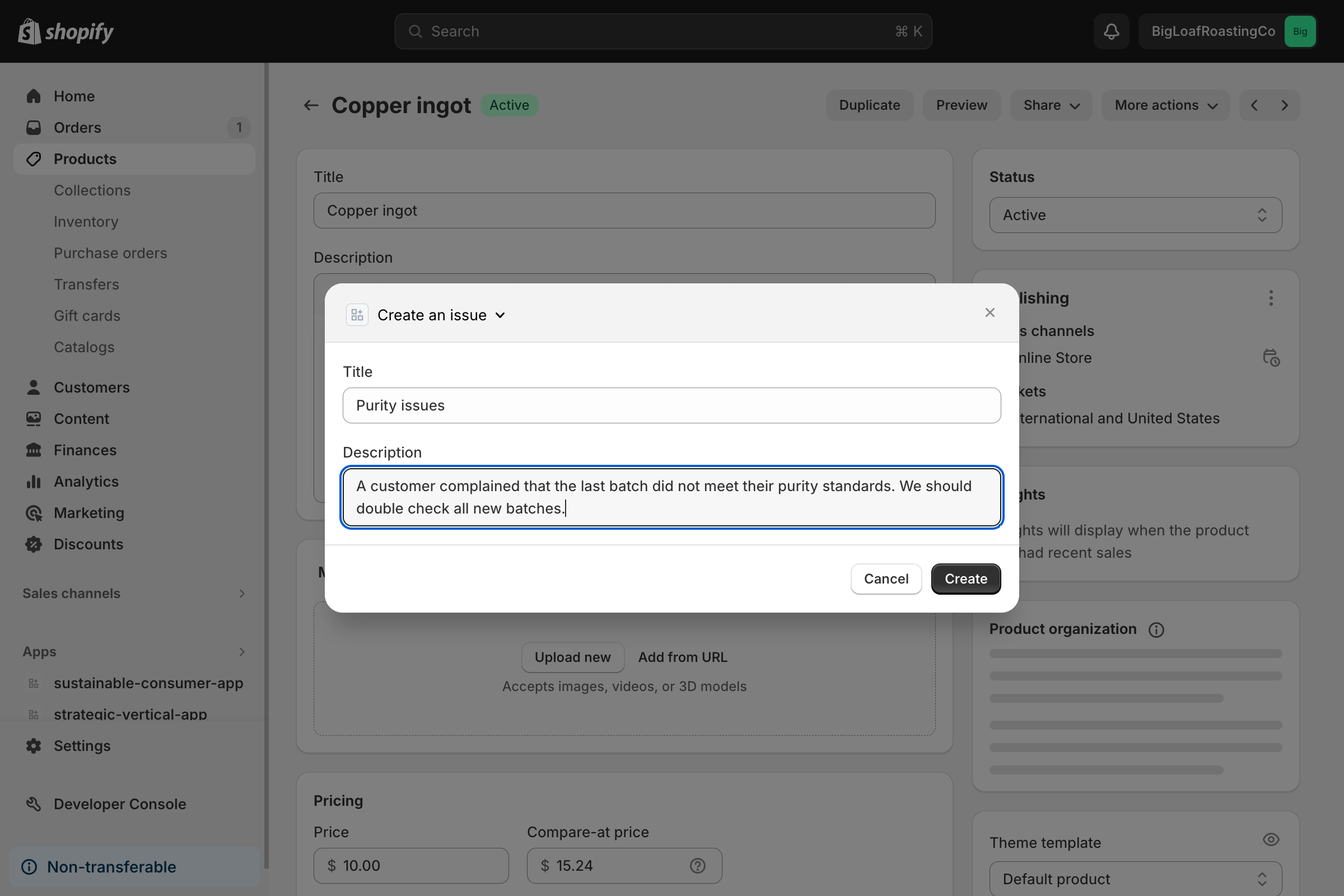1344x896 pixels.
Task: Open strategic-vertical-app in sidebar
Action: click(x=130, y=715)
